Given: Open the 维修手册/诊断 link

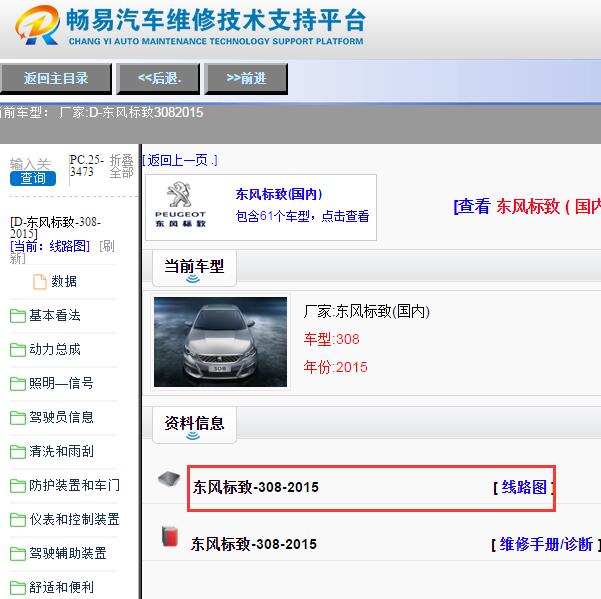Looking at the screenshot, I should 546,544.
